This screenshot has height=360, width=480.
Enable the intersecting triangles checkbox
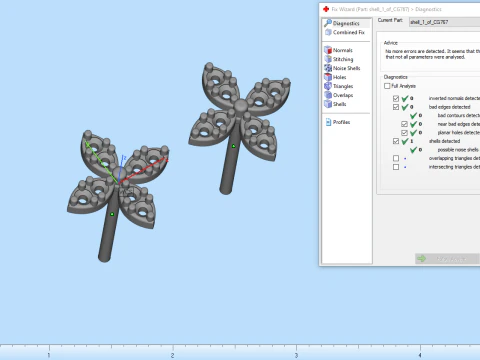point(396,167)
